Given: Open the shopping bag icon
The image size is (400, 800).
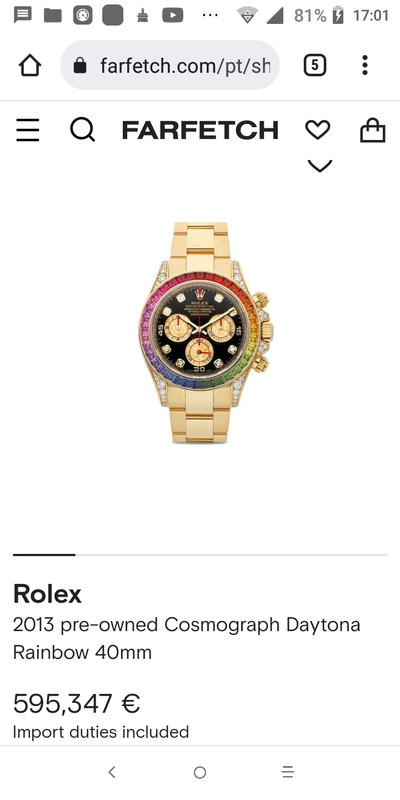Looking at the screenshot, I should (x=372, y=131).
